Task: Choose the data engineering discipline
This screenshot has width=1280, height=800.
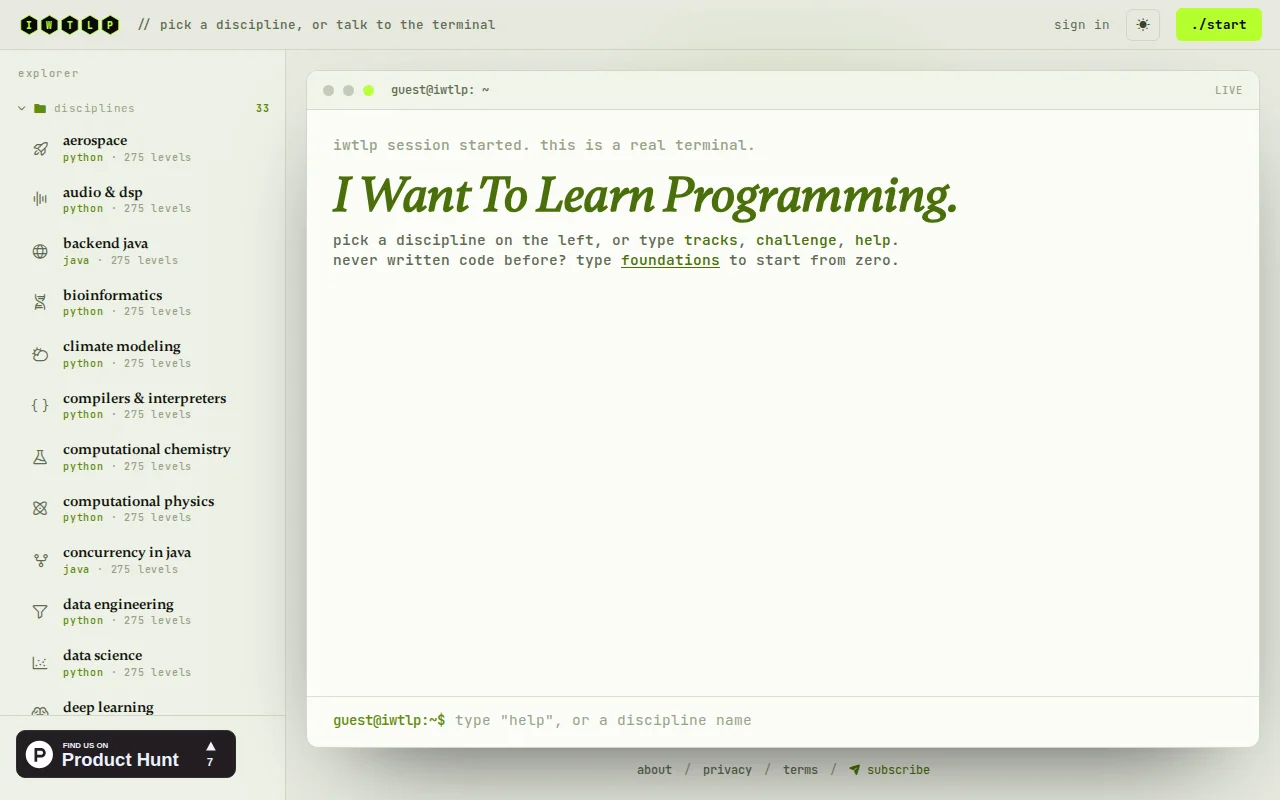Action: point(142,611)
